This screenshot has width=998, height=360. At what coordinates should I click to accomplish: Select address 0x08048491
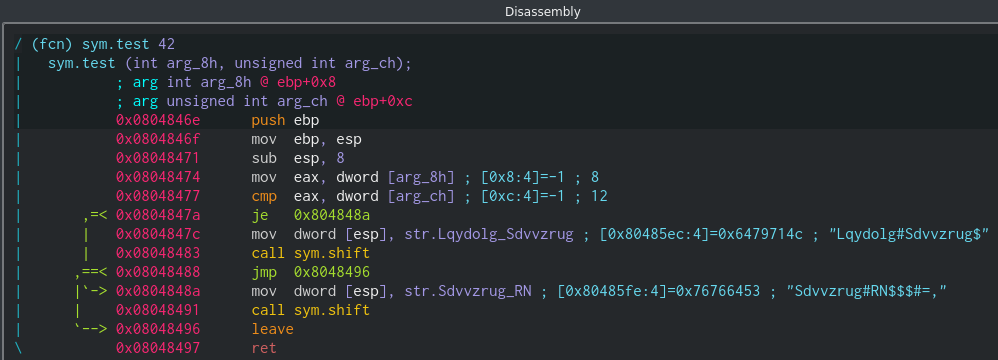(158, 310)
